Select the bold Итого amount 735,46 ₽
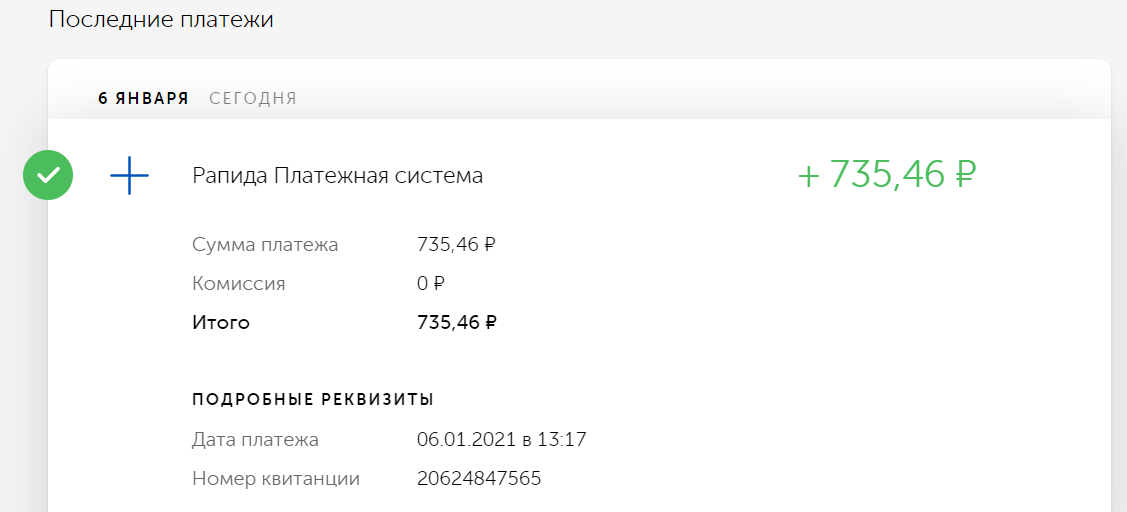Image resolution: width=1127 pixels, height=512 pixels. (457, 323)
